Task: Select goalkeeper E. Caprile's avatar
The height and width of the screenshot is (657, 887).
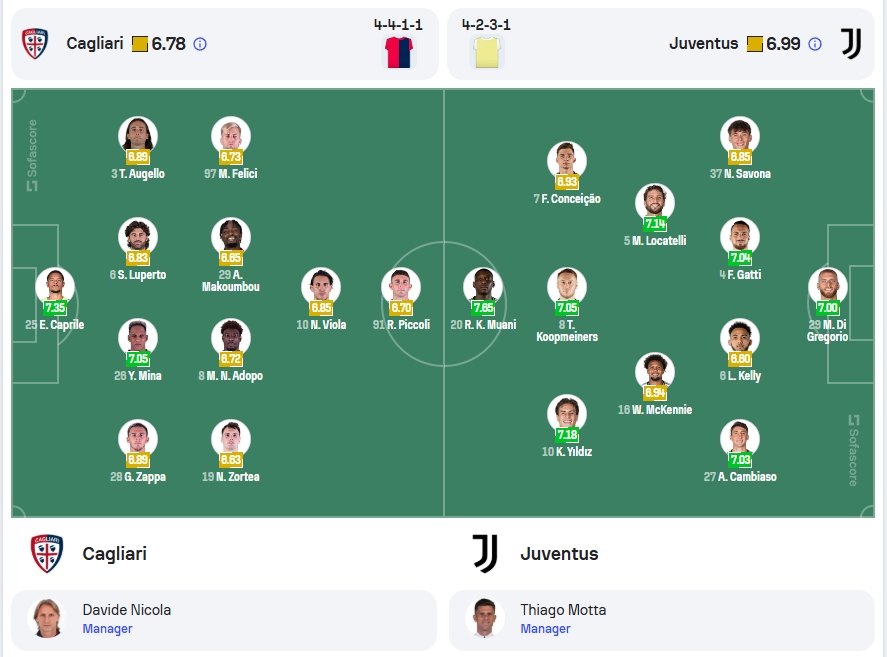Action: coord(55,287)
